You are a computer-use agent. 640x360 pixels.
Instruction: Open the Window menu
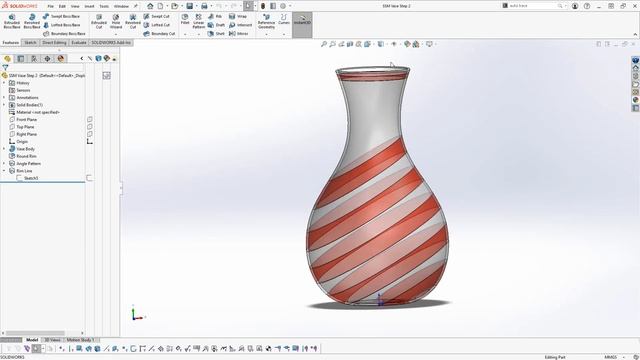pyautogui.click(x=121, y=6)
